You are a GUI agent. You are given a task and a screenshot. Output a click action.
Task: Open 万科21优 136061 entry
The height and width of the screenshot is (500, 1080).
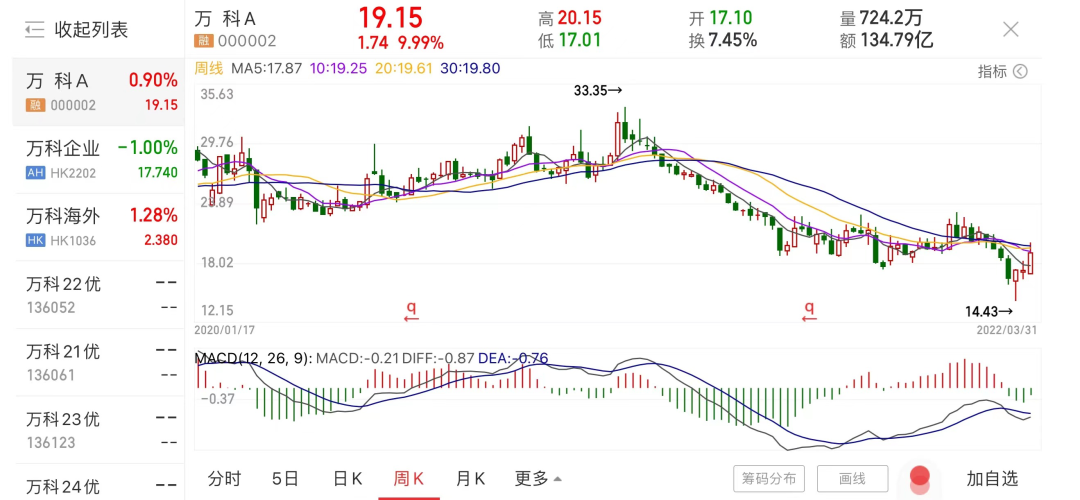[x=98, y=363]
